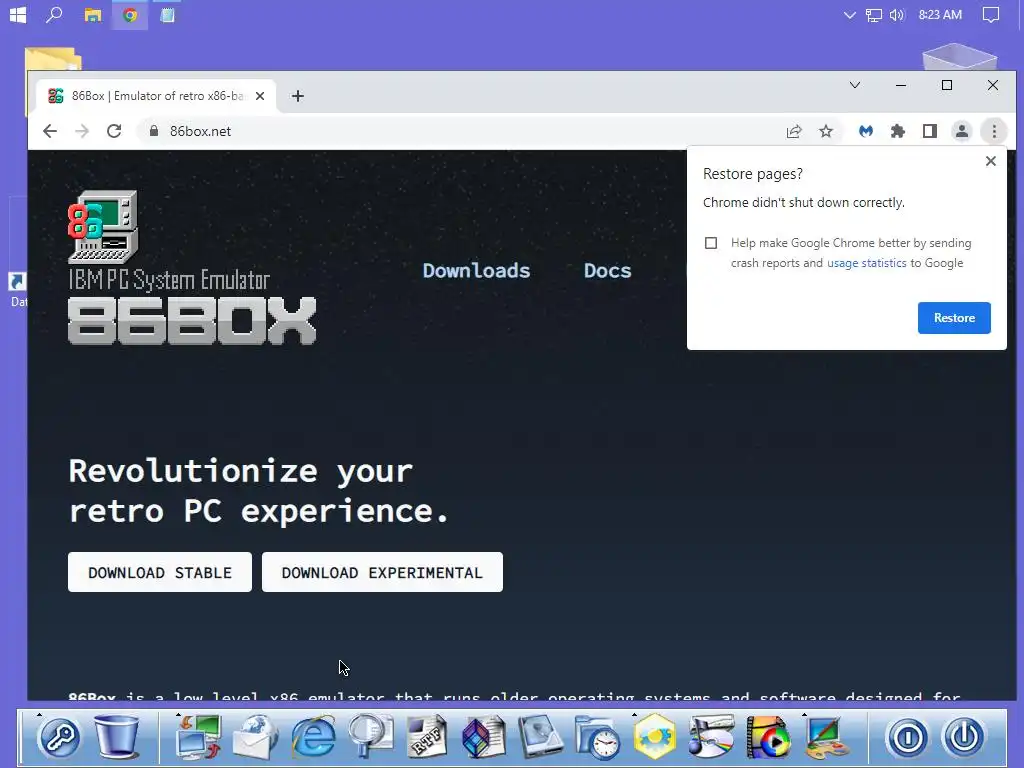This screenshot has height=768, width=1024.
Task: Open the music CD dock icon
Action: coord(711,737)
